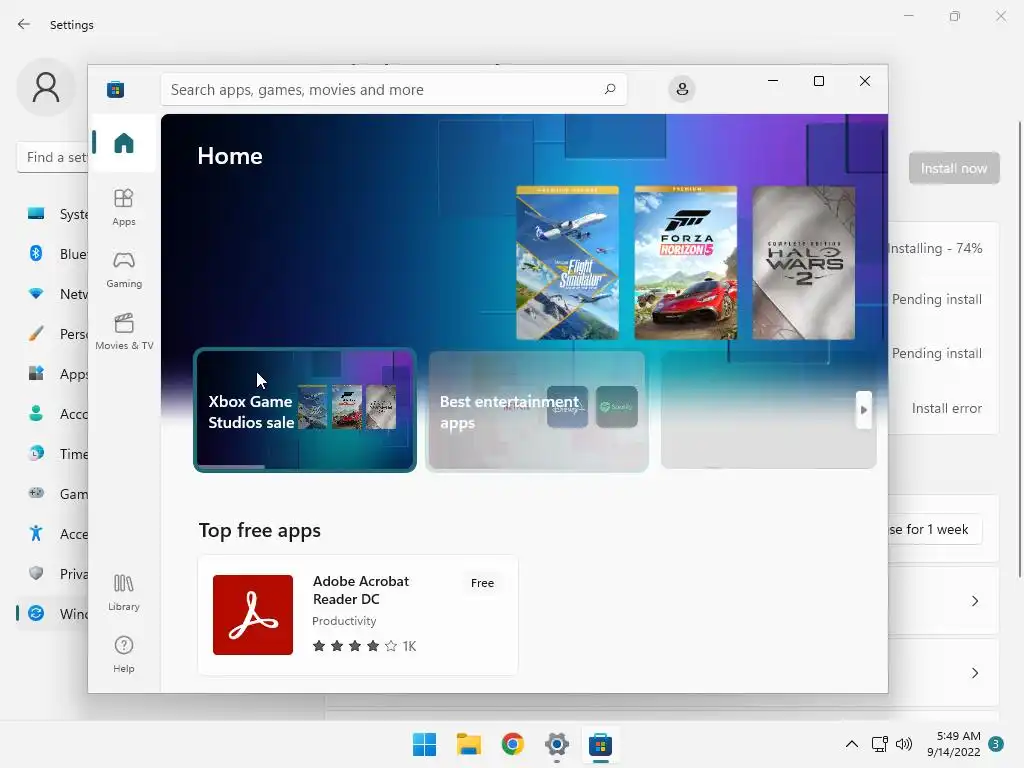Viewport: 1024px width, 768px height.
Task: Open the Gaming section in Store sidebar
Action: tap(123, 269)
